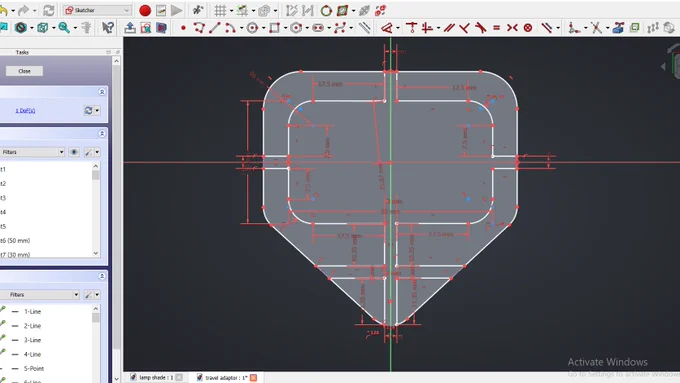Viewport: 680px width, 383px height.
Task: Select the fillet tool
Action: 574,28
